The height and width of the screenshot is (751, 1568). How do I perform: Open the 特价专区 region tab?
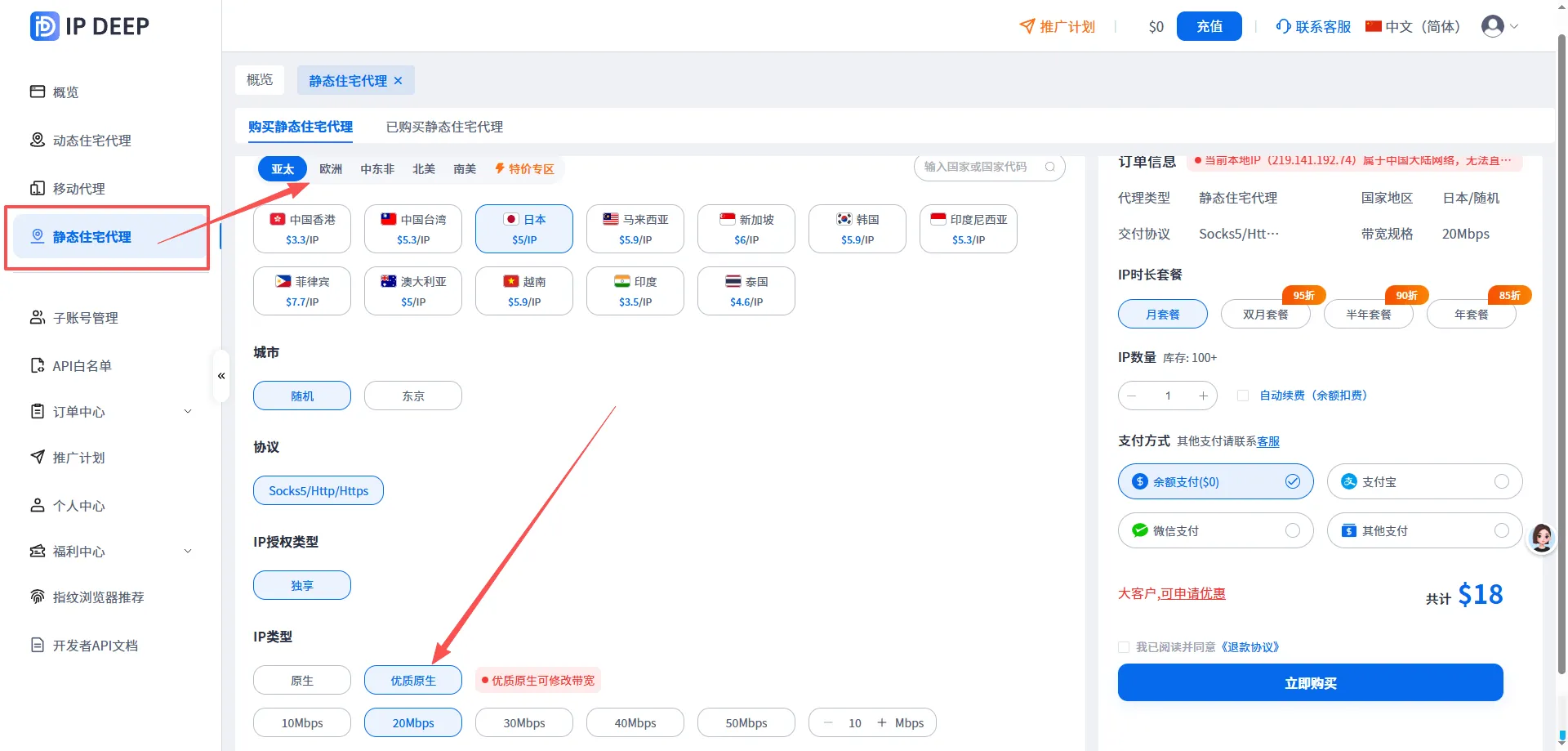pyautogui.click(x=524, y=169)
